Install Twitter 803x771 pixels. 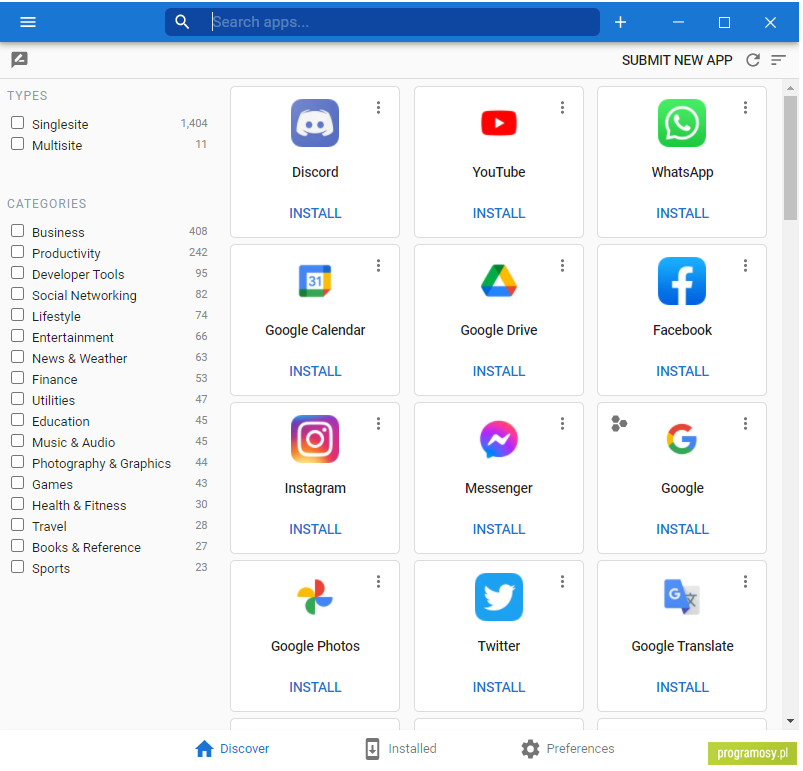coord(499,687)
